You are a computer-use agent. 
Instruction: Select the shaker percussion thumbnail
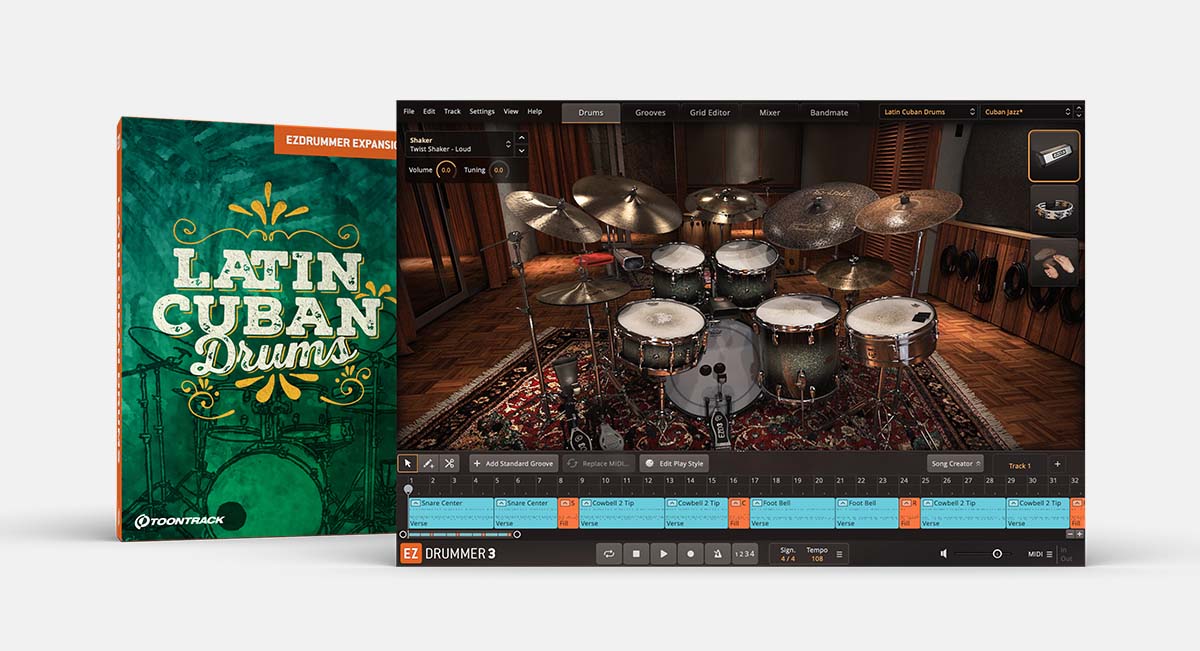[1054, 156]
